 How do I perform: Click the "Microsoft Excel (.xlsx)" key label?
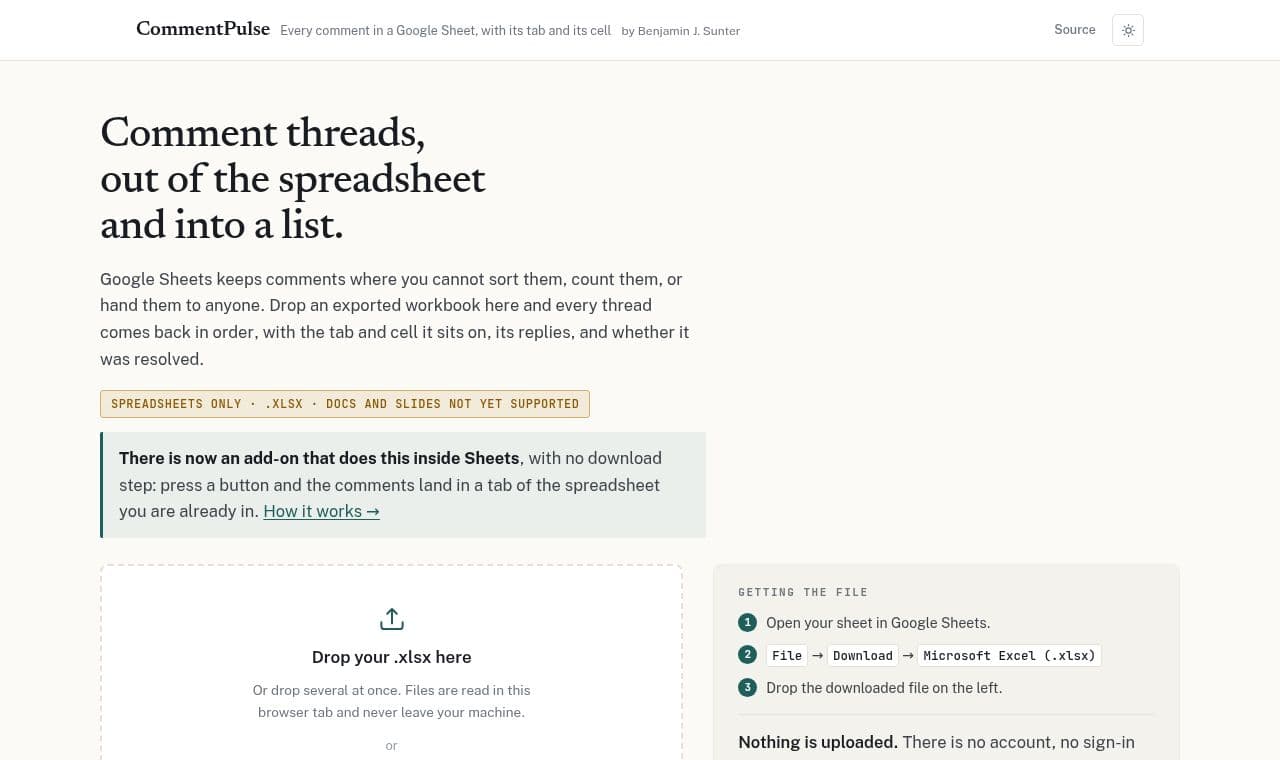[1009, 656]
